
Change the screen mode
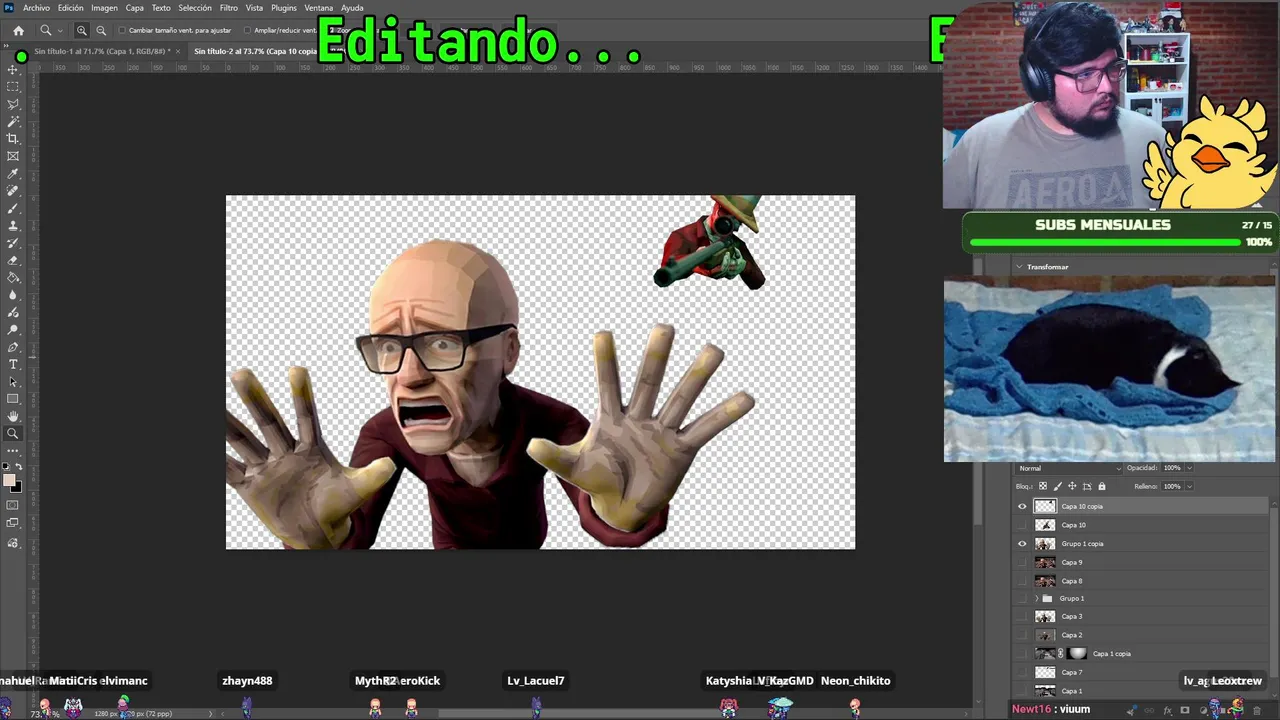pyautogui.click(x=13, y=524)
